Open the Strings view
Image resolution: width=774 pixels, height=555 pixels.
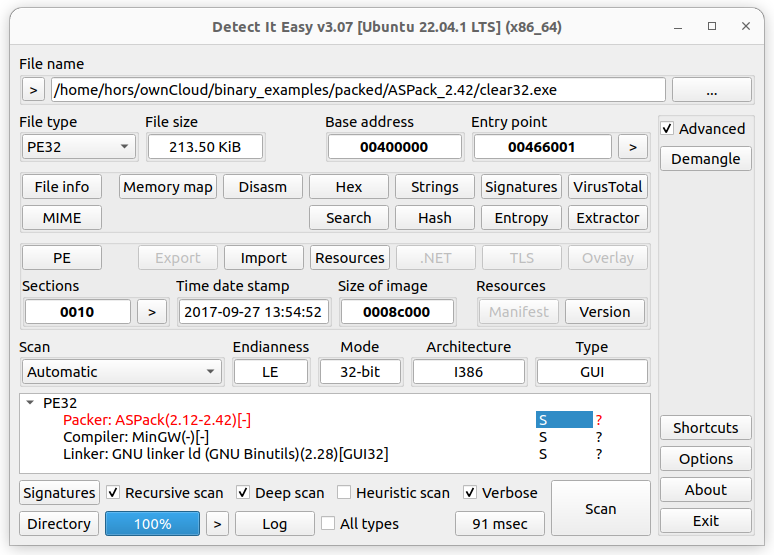click(x=434, y=187)
